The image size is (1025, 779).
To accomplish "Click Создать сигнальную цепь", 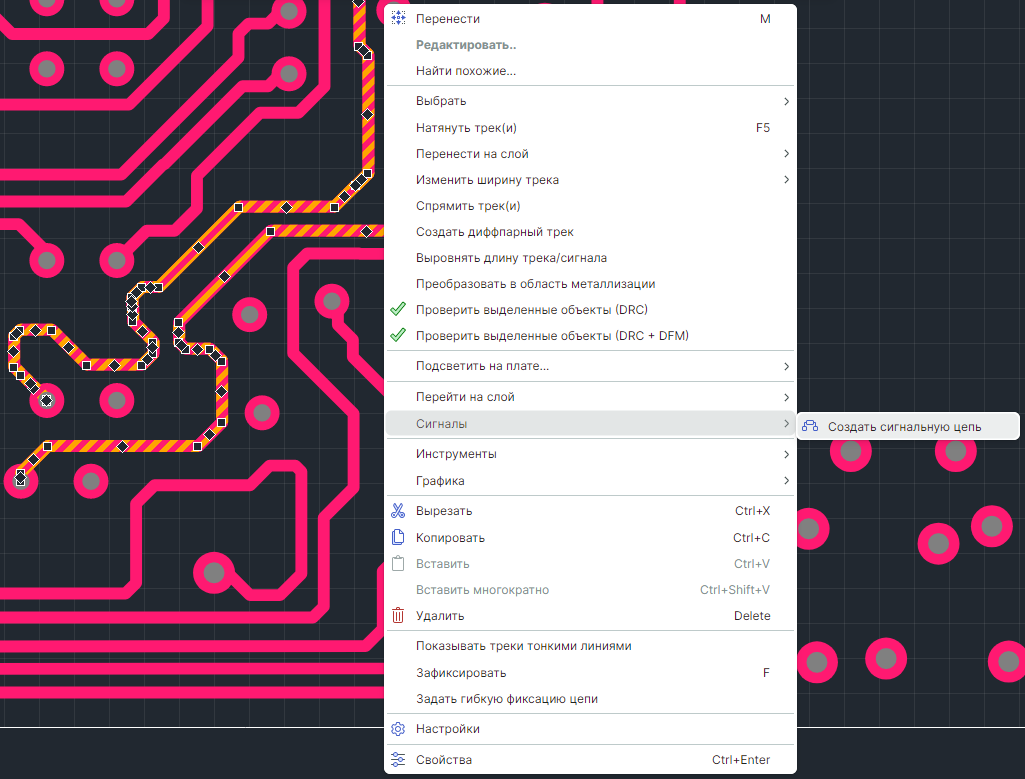I will 904,427.
